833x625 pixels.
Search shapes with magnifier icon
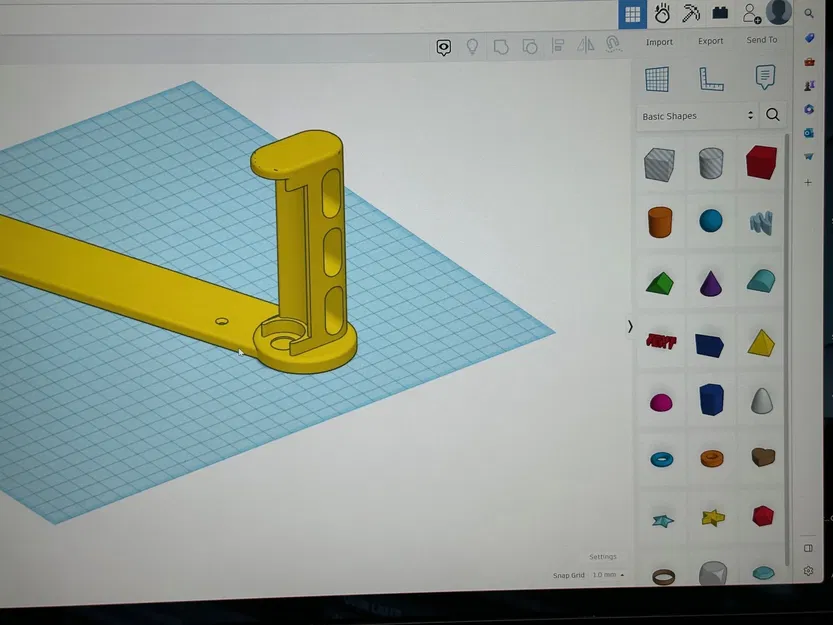pos(773,114)
